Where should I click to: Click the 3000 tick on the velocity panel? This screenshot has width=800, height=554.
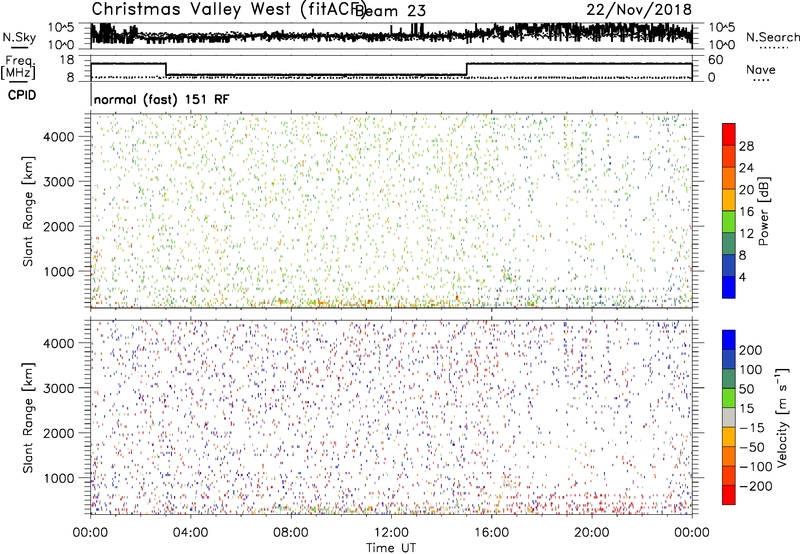click(x=59, y=388)
